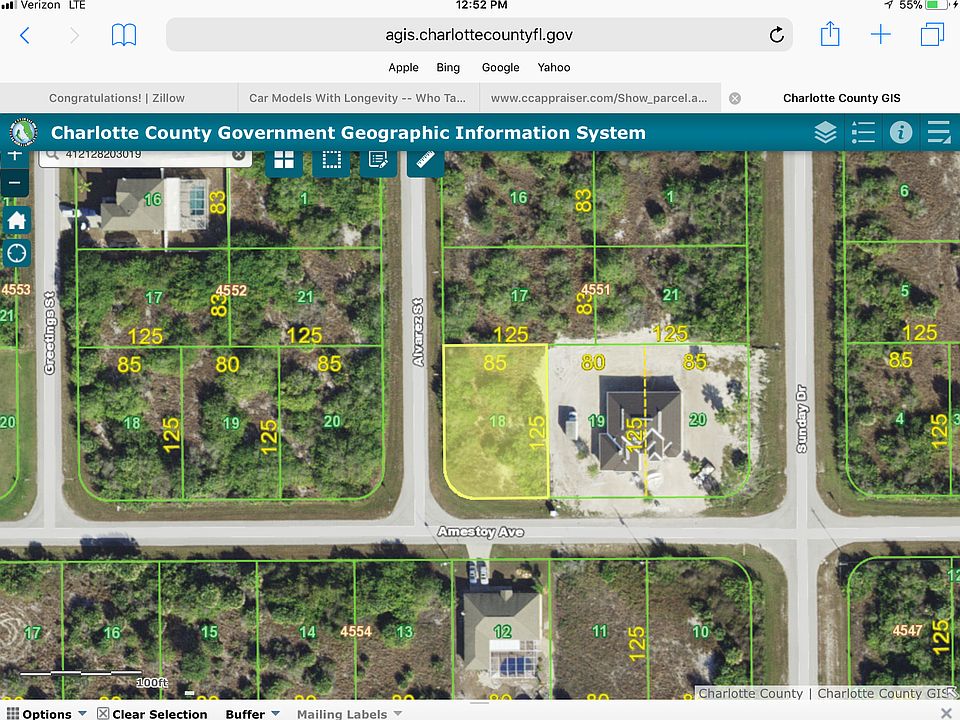Return map to home extent
The height and width of the screenshot is (720, 960).
click(x=16, y=220)
